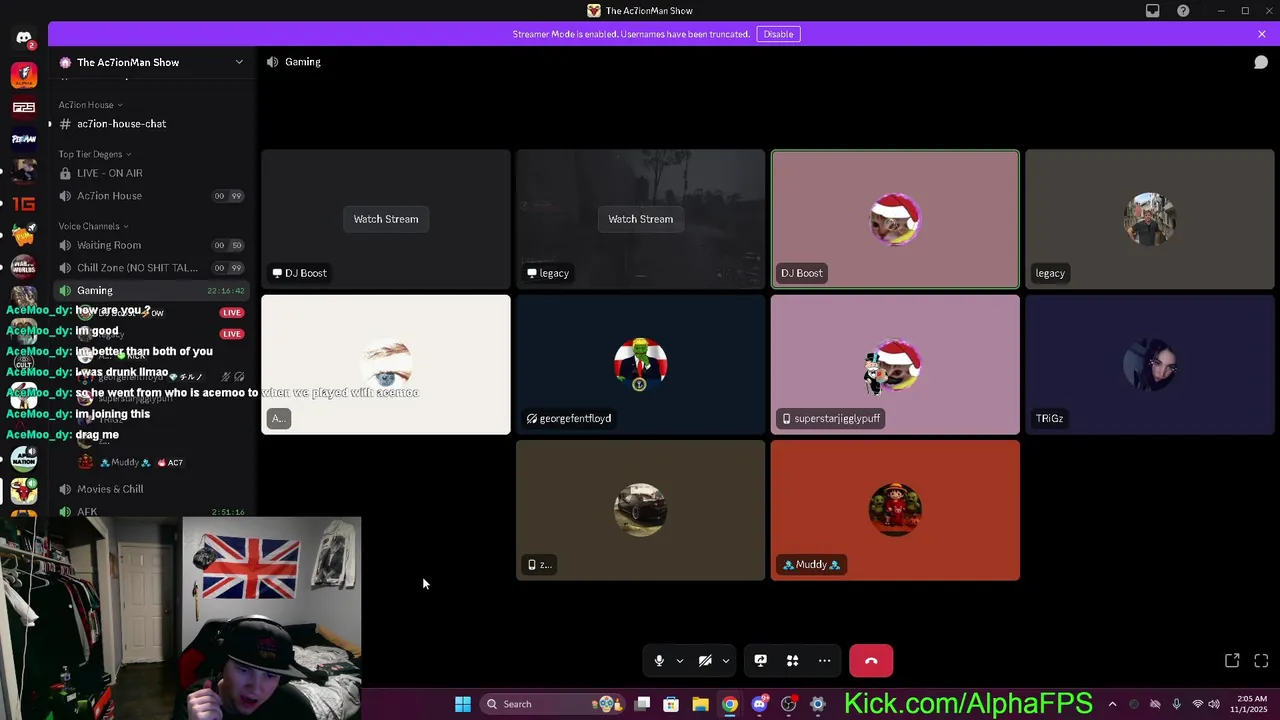Open Discord home direct messages icon

[24, 38]
